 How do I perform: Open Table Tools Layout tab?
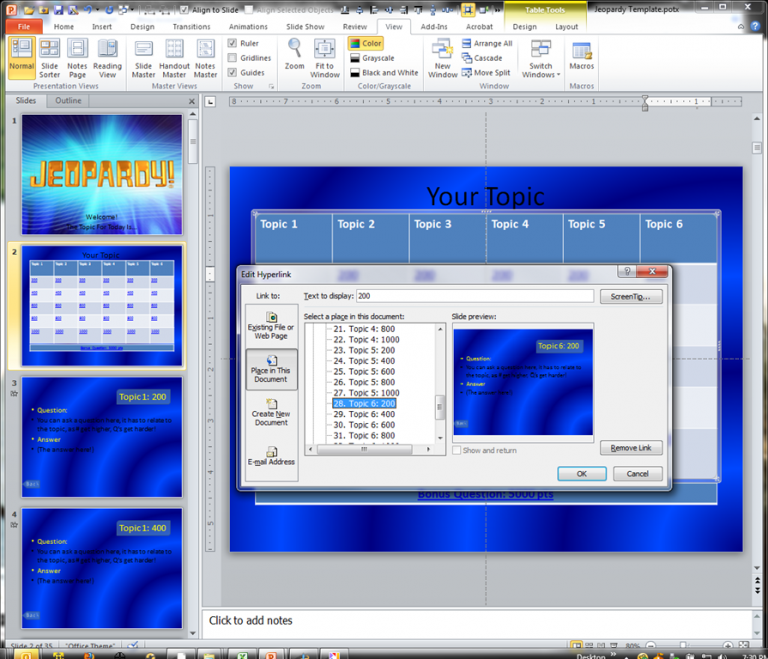point(566,26)
